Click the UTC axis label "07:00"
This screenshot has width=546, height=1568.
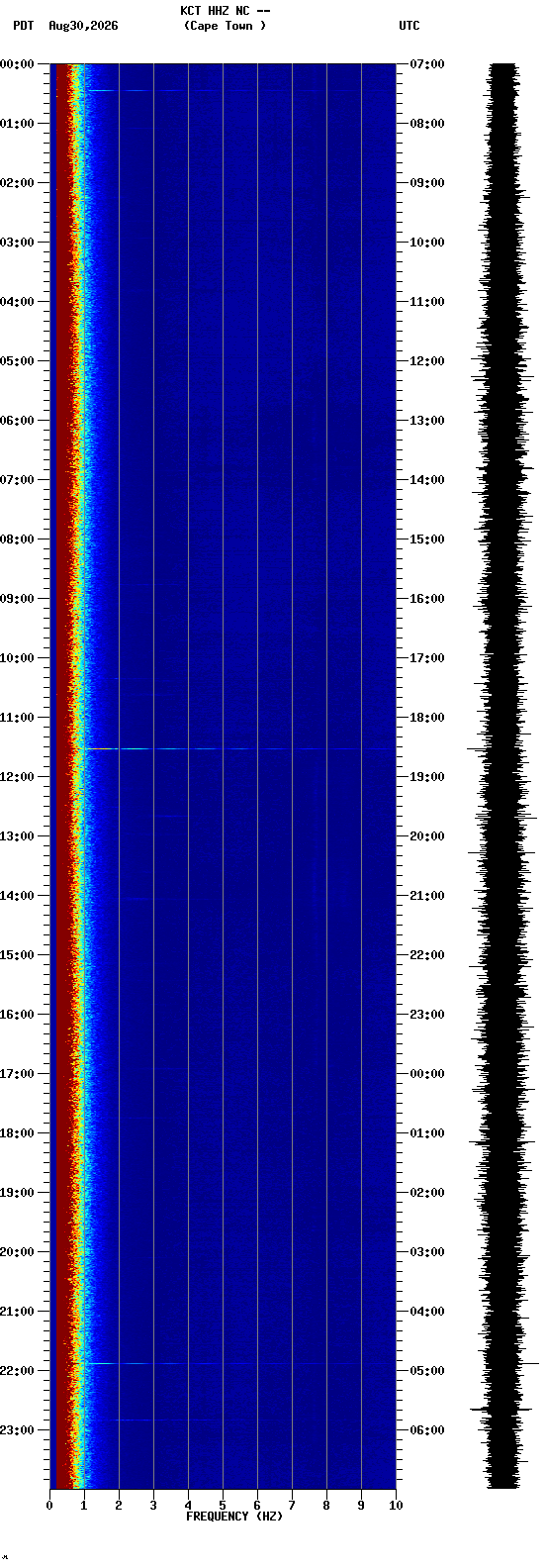(427, 64)
